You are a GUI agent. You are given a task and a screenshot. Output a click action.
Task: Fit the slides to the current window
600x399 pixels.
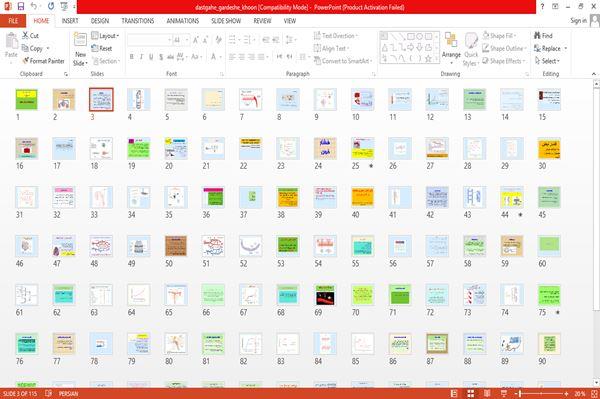[594, 393]
